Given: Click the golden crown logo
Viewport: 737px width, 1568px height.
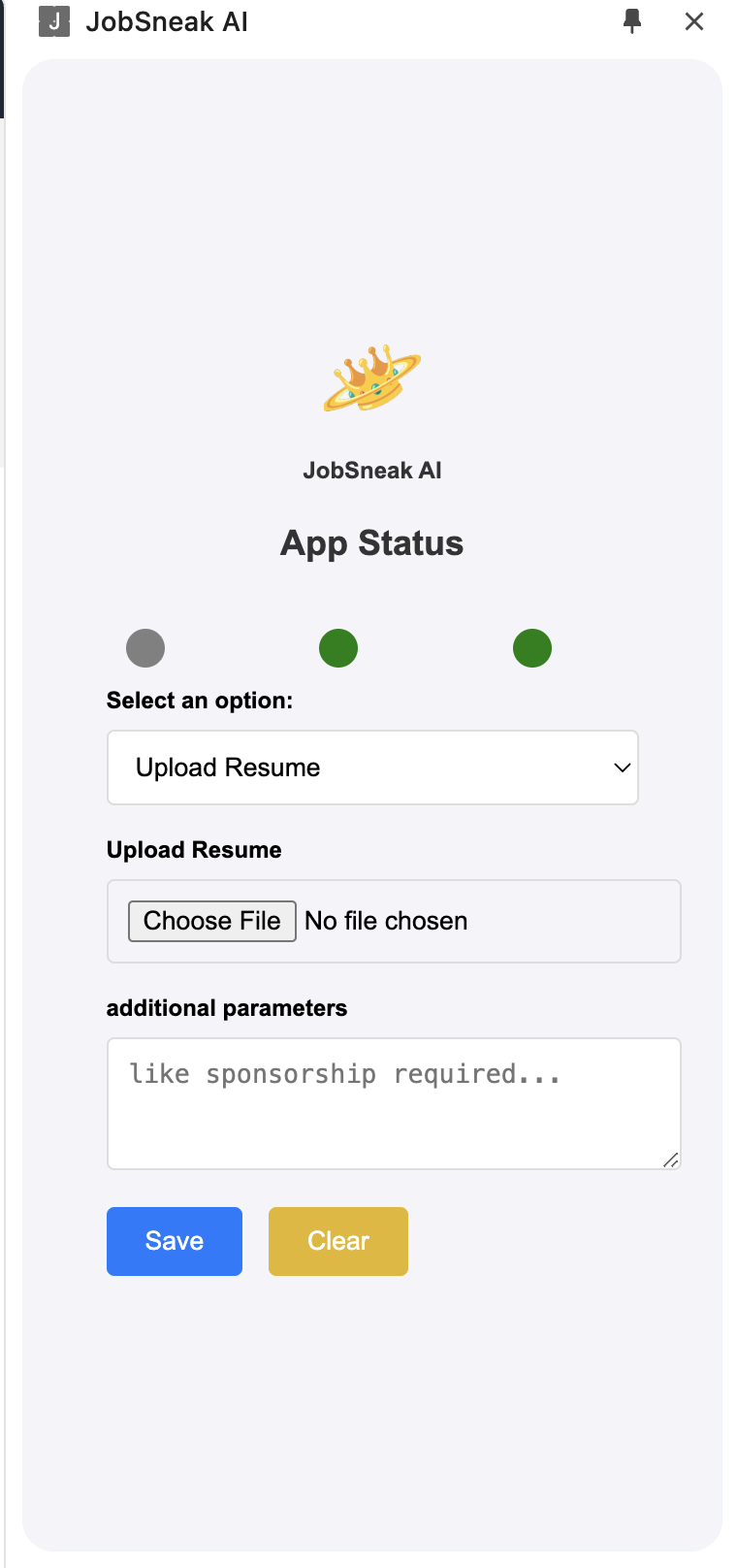Looking at the screenshot, I should (372, 378).
